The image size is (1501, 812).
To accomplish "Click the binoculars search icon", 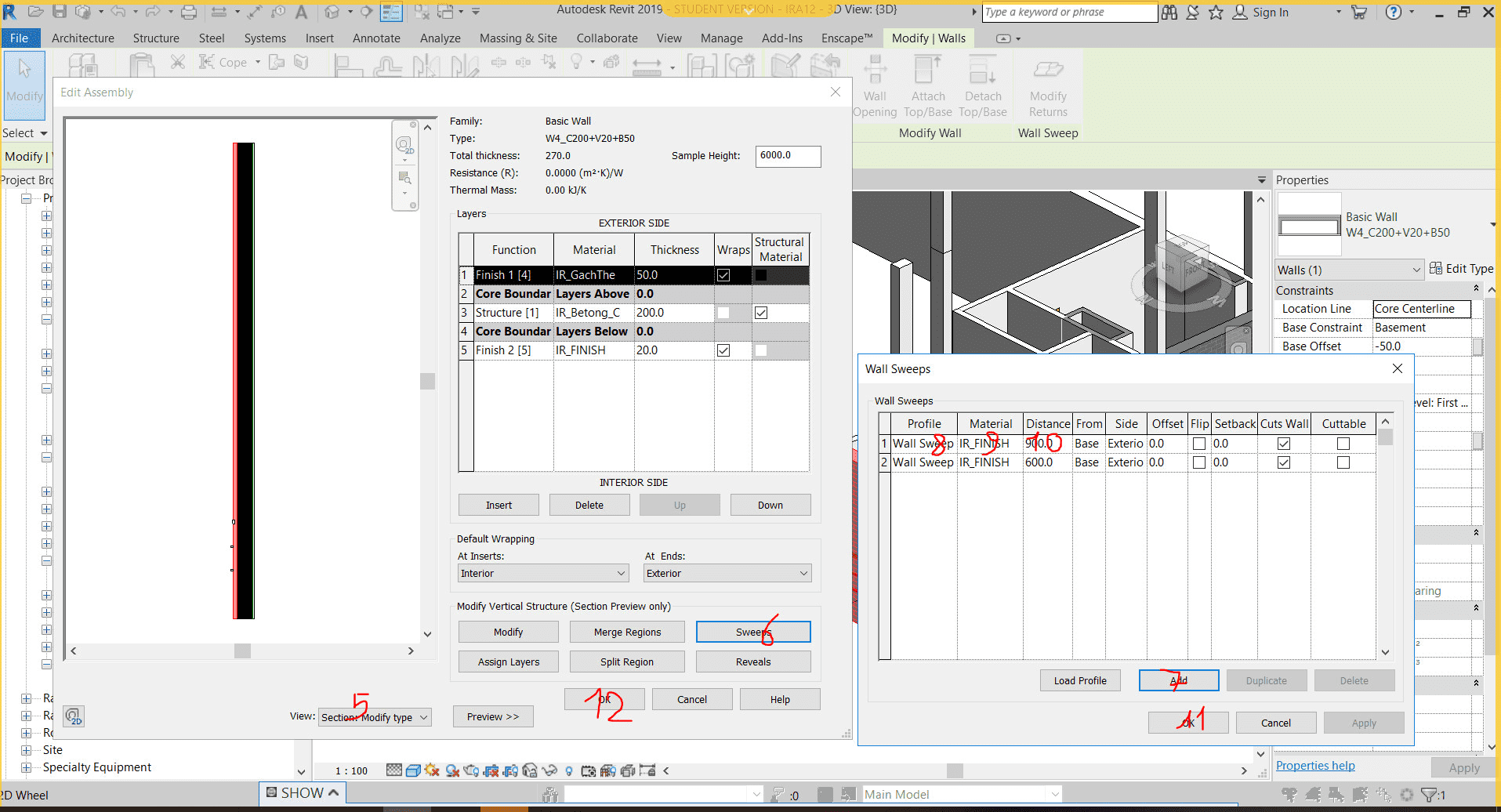I will [1169, 12].
